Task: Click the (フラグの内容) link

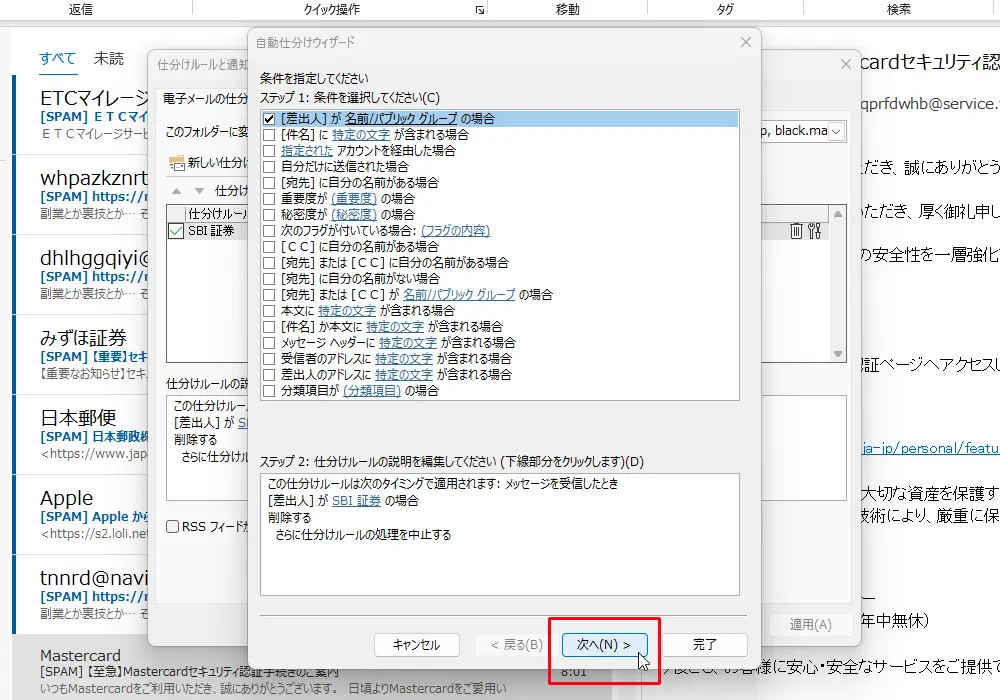Action: click(455, 230)
